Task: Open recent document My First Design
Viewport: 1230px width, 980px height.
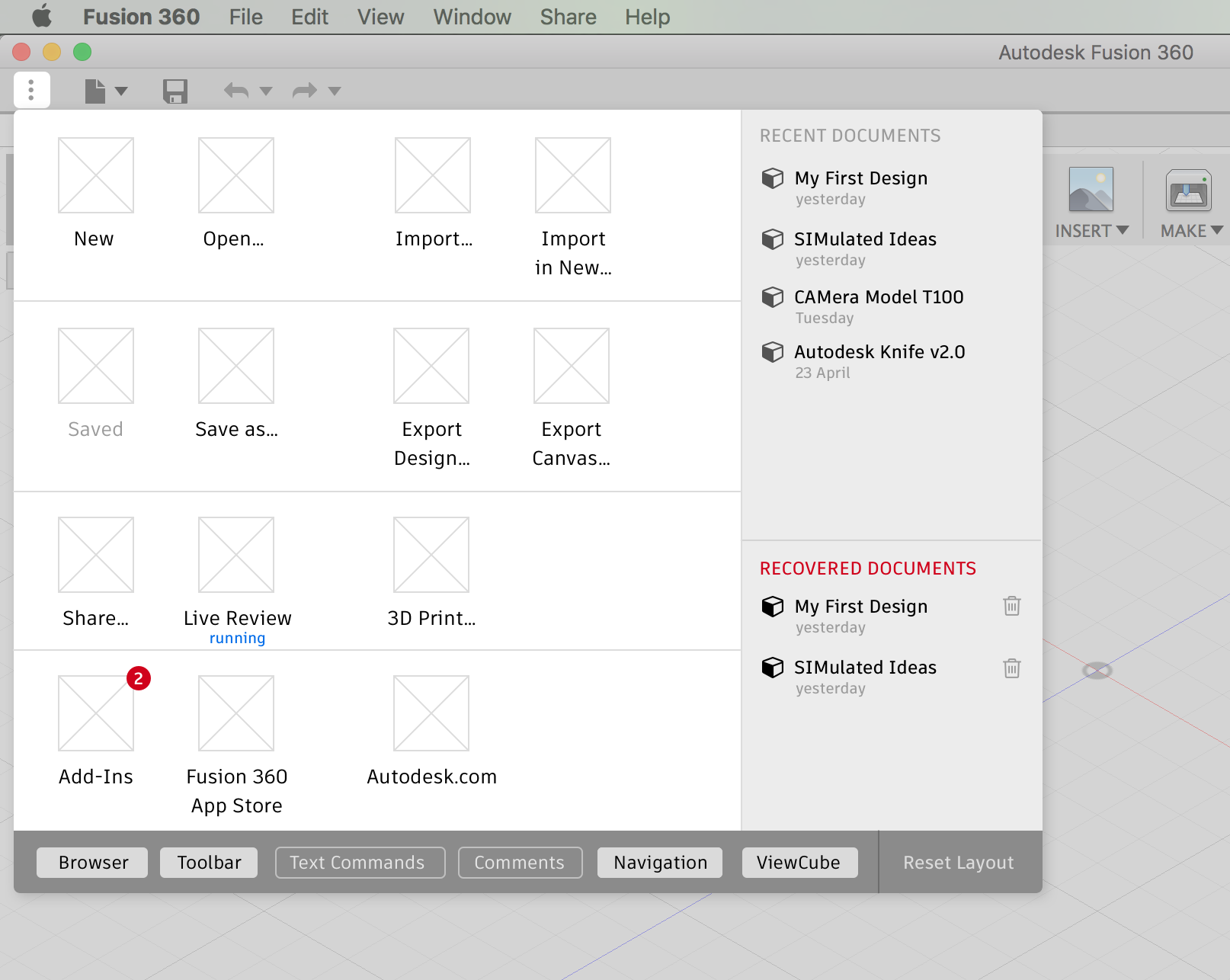Action: [x=844, y=187]
